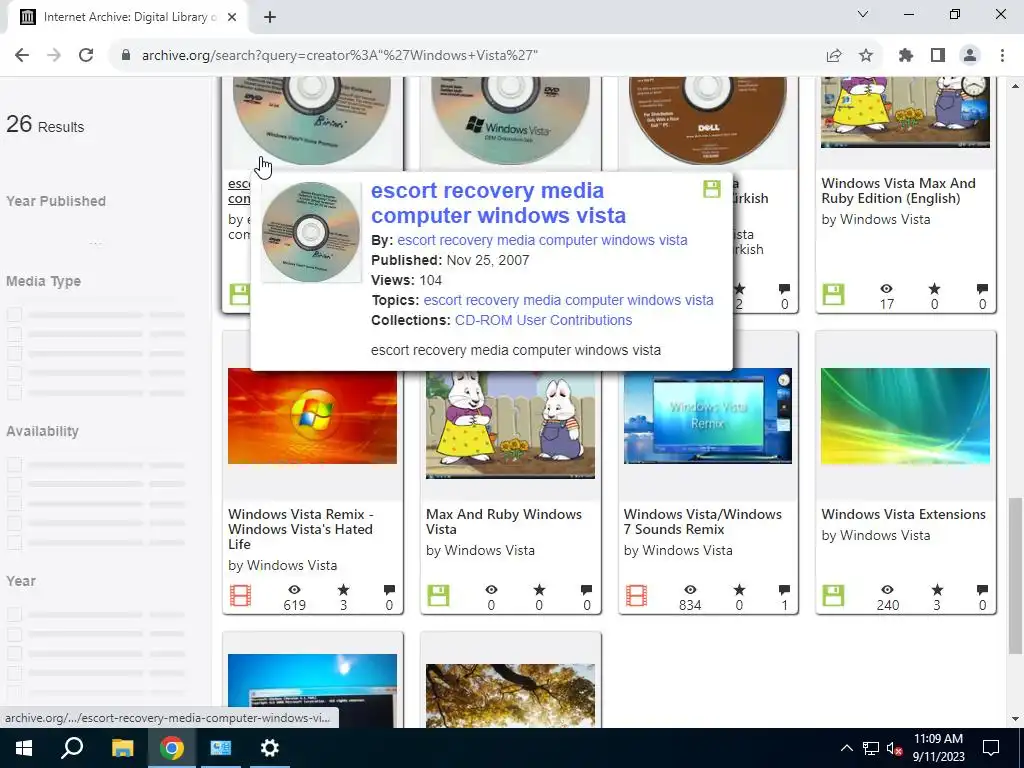Click the popup disc thumbnail image

pyautogui.click(x=311, y=232)
